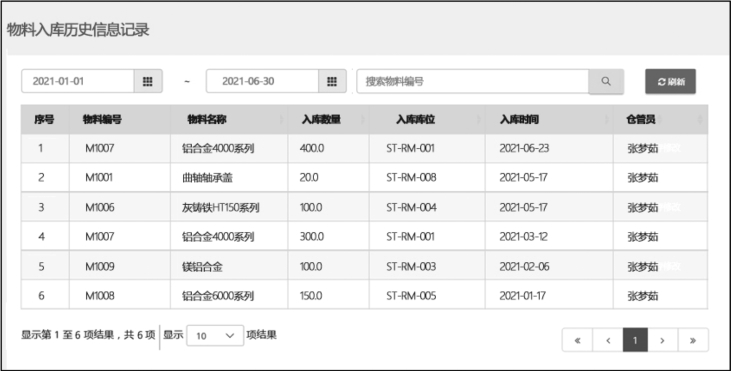Focus the 搜索物料编号 search box

tap(472, 81)
